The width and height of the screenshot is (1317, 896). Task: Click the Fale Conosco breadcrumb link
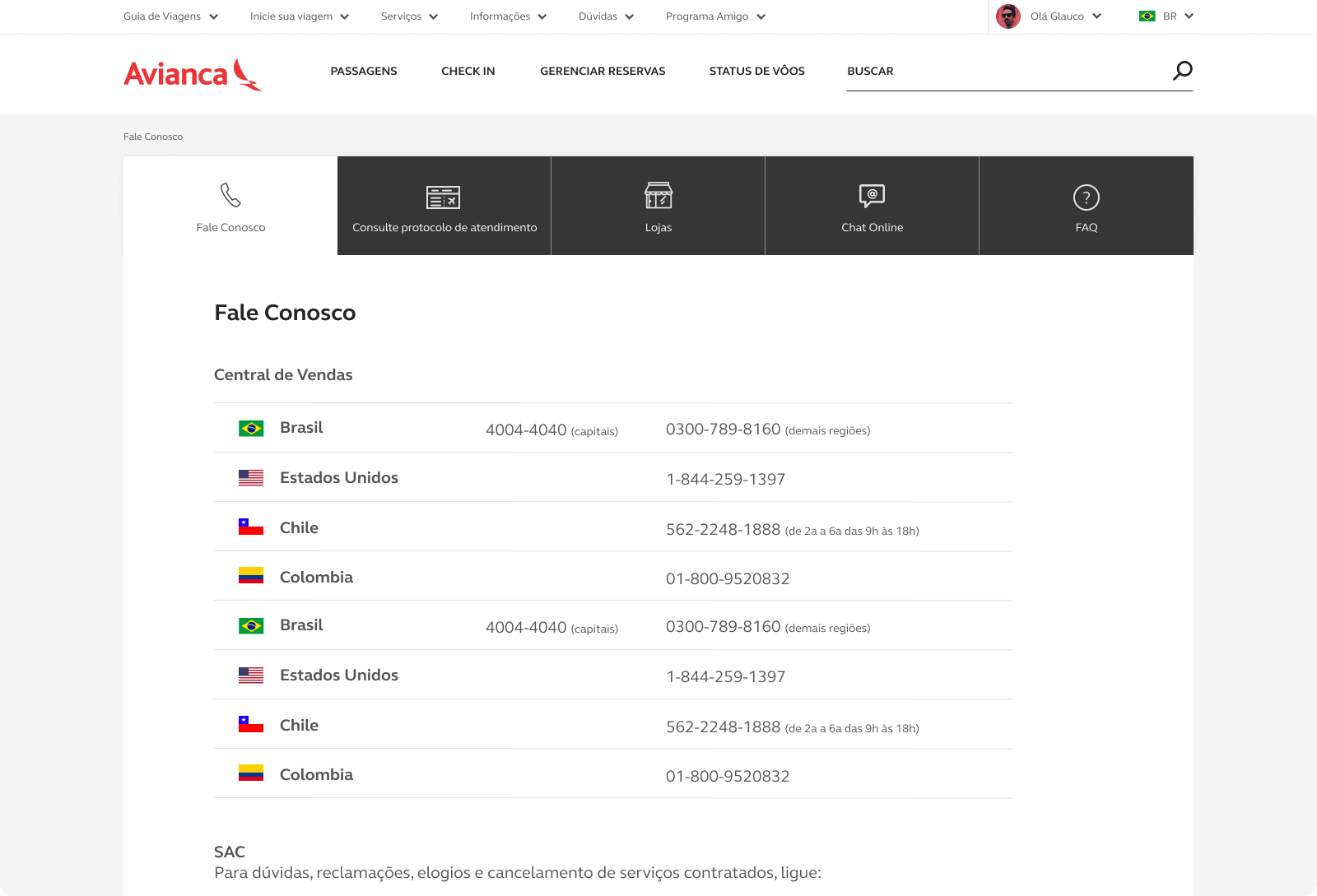coord(153,137)
